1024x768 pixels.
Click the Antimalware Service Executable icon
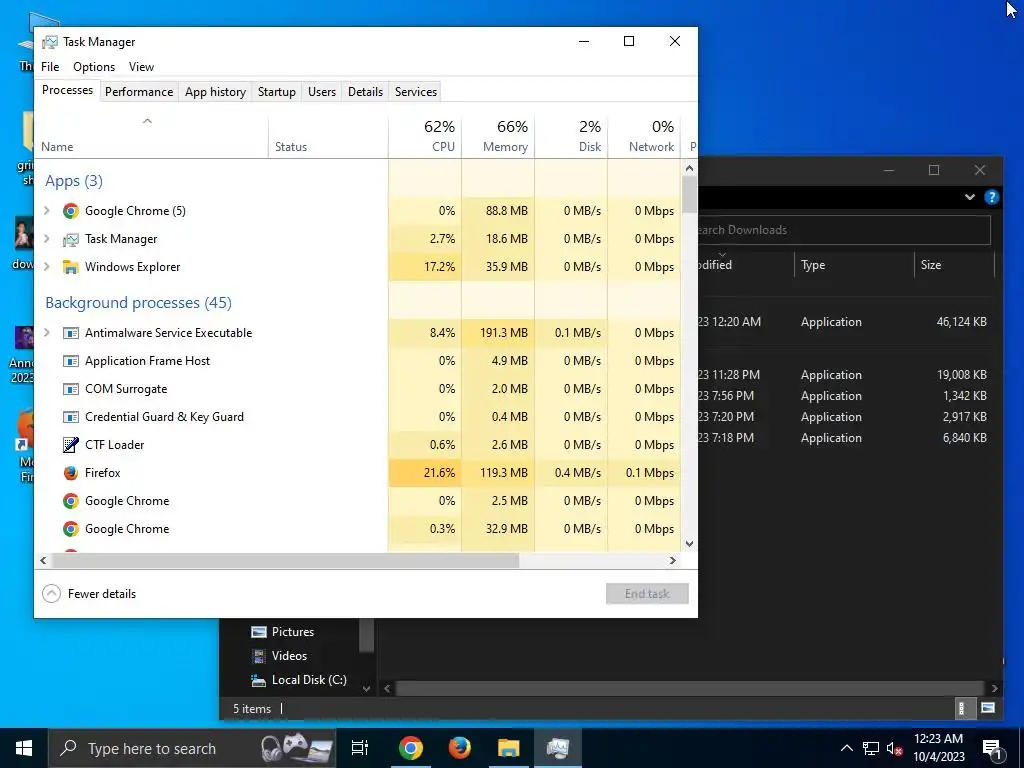click(71, 333)
